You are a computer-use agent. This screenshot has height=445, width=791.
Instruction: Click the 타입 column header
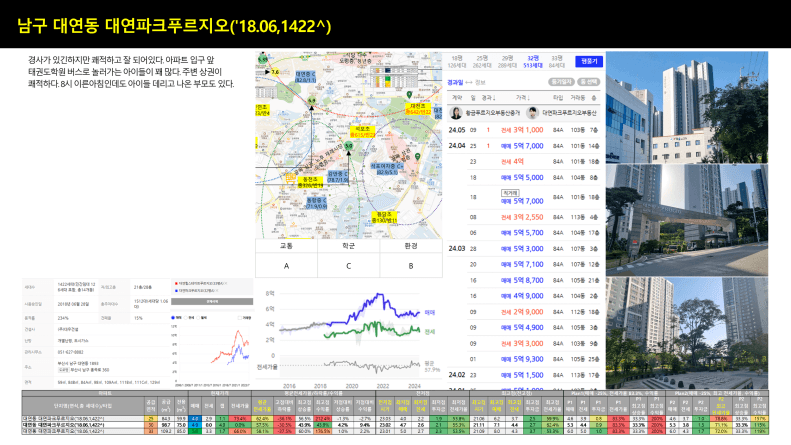point(558,98)
